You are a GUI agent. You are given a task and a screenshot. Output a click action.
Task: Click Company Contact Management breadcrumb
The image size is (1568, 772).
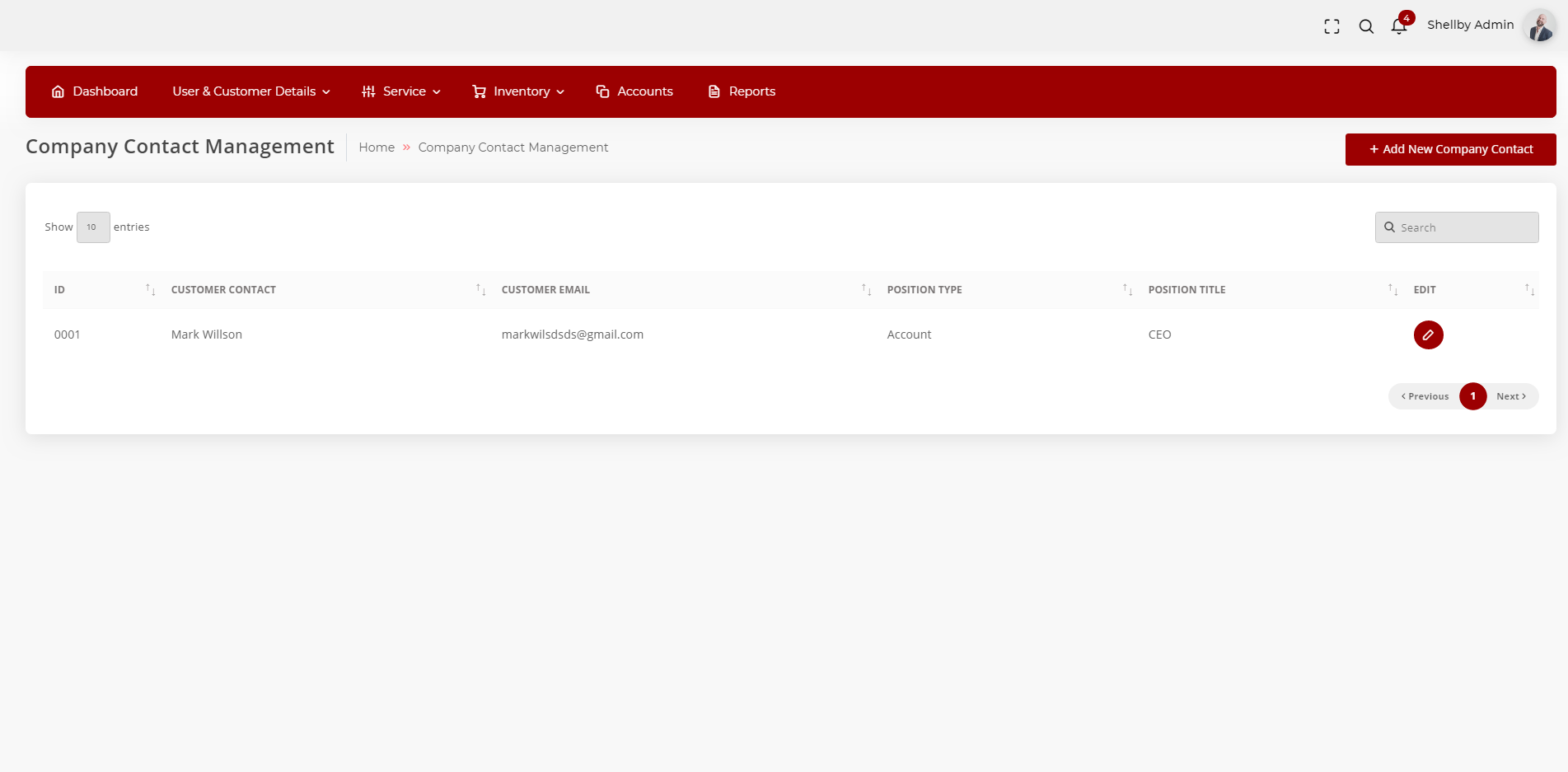click(513, 147)
